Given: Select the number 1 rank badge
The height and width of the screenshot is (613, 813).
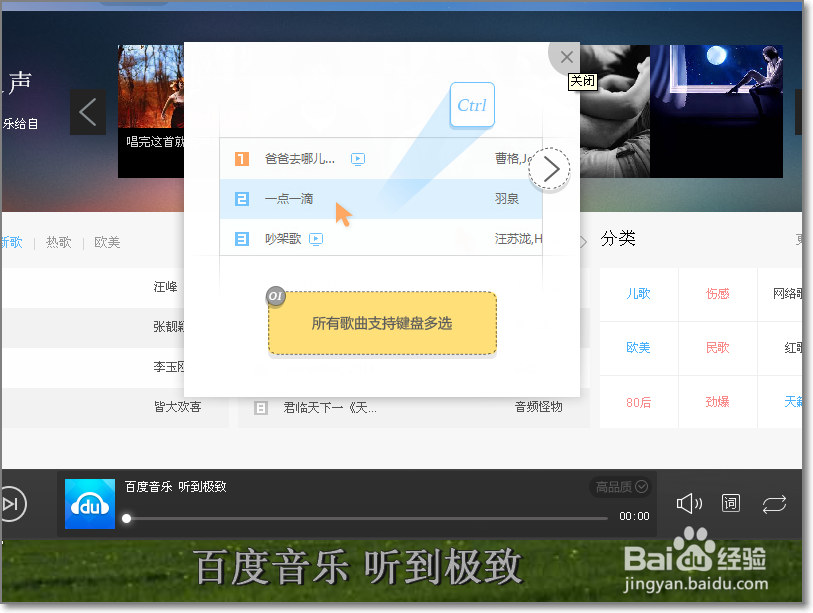Looking at the screenshot, I should click(242, 159).
